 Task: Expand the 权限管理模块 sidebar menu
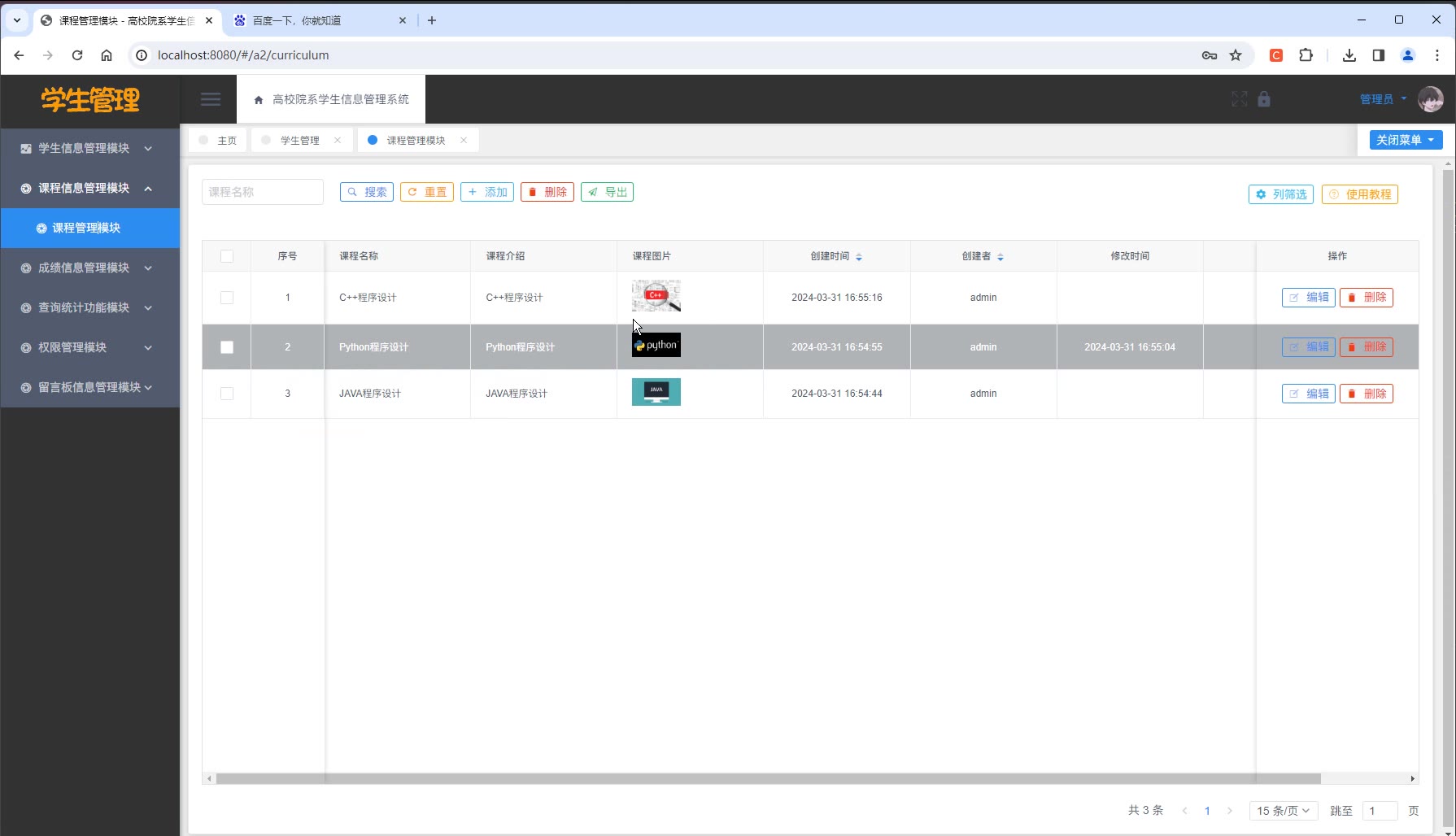pos(89,347)
